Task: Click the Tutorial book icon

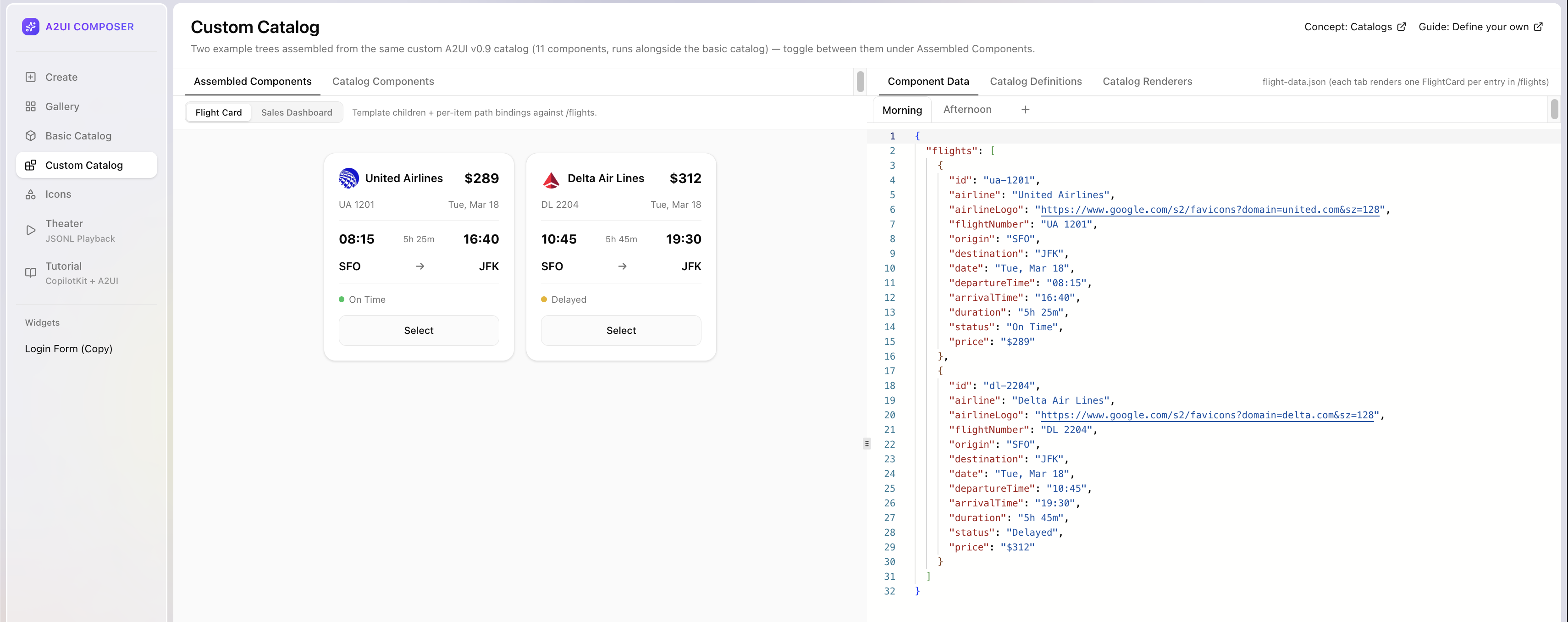Action: [x=30, y=273]
